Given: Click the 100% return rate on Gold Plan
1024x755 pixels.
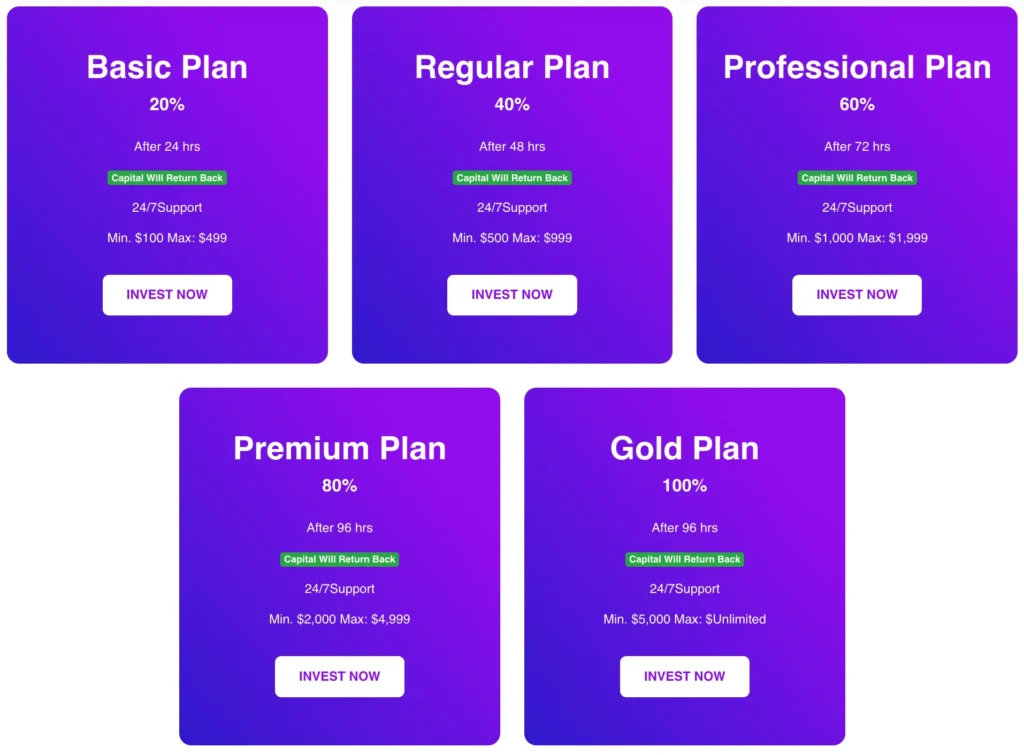Looking at the screenshot, I should coord(684,486).
